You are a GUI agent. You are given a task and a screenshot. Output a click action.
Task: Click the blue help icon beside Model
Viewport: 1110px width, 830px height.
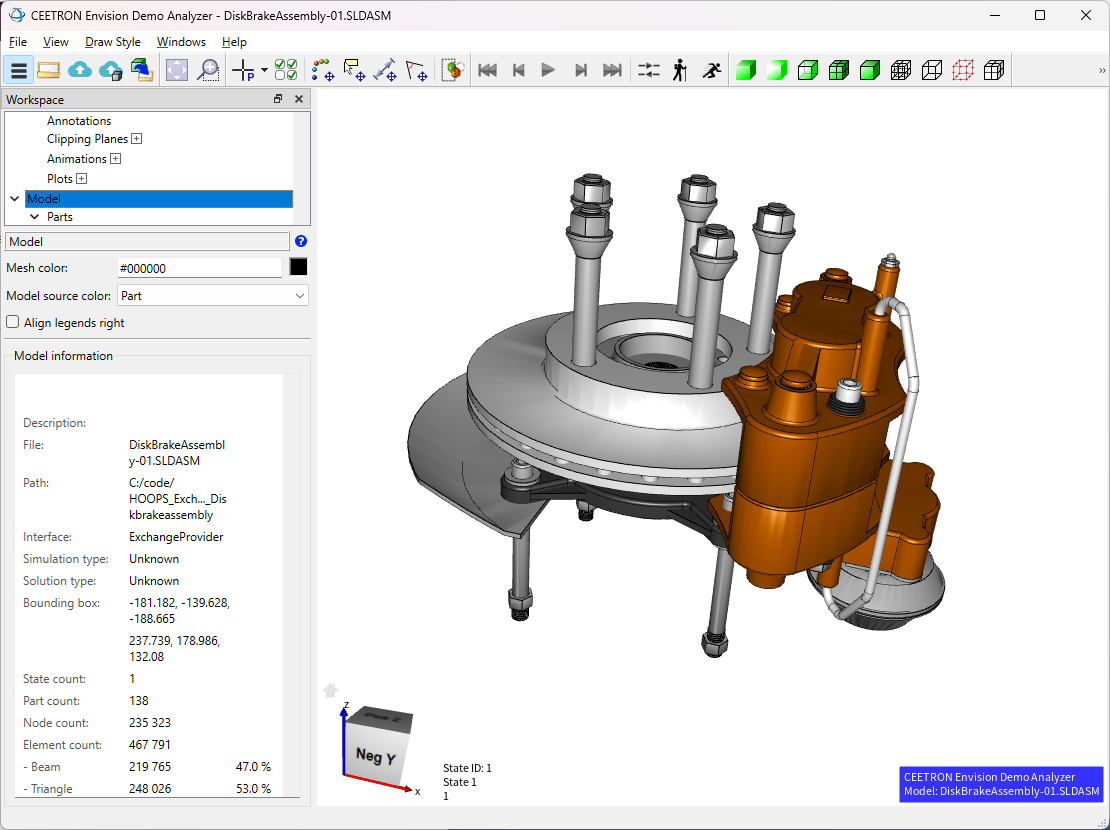(x=301, y=241)
